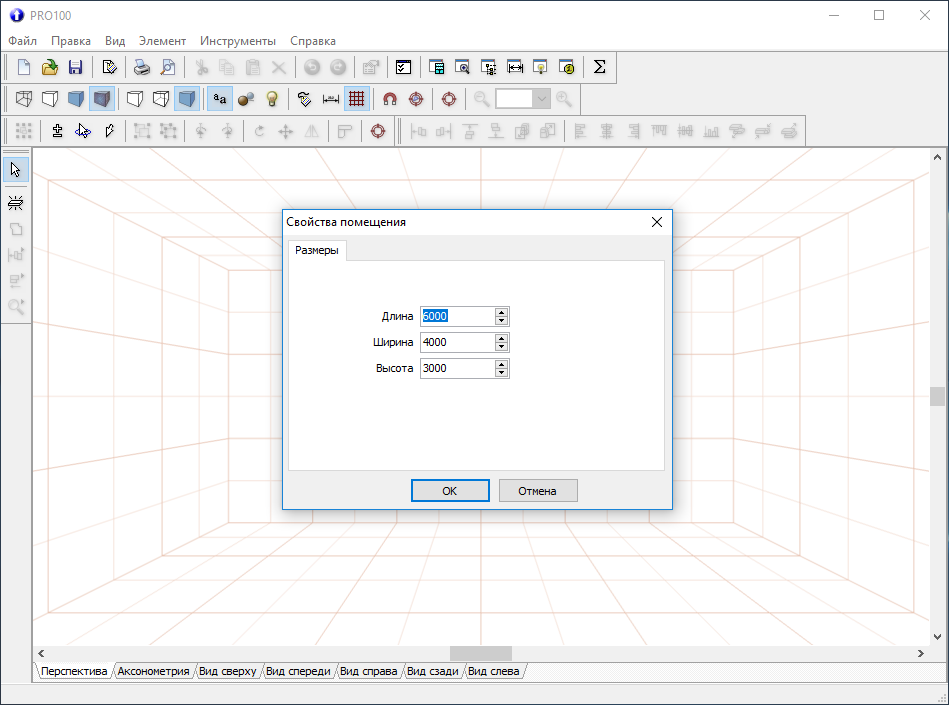Expand the zoom level dropdown

click(x=541, y=99)
